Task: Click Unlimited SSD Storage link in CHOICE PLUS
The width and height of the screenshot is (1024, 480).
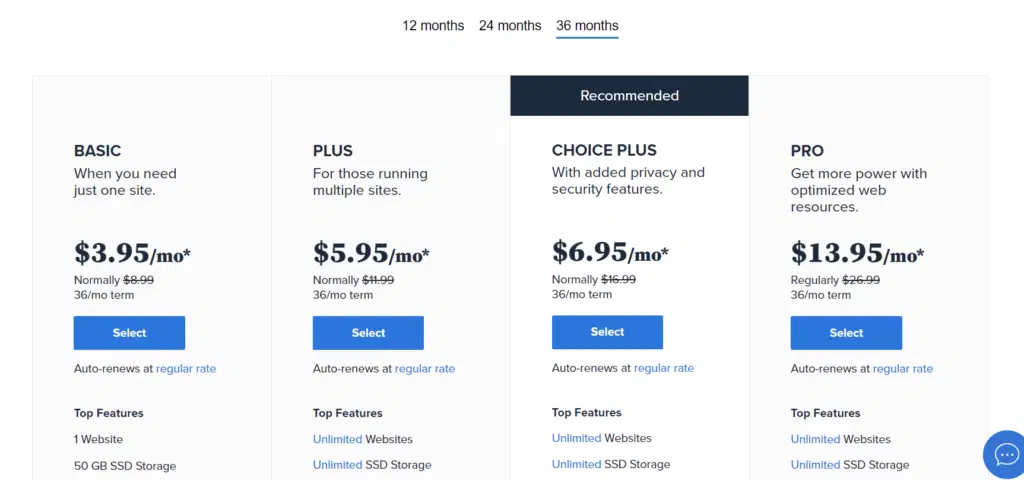Action: (576, 464)
